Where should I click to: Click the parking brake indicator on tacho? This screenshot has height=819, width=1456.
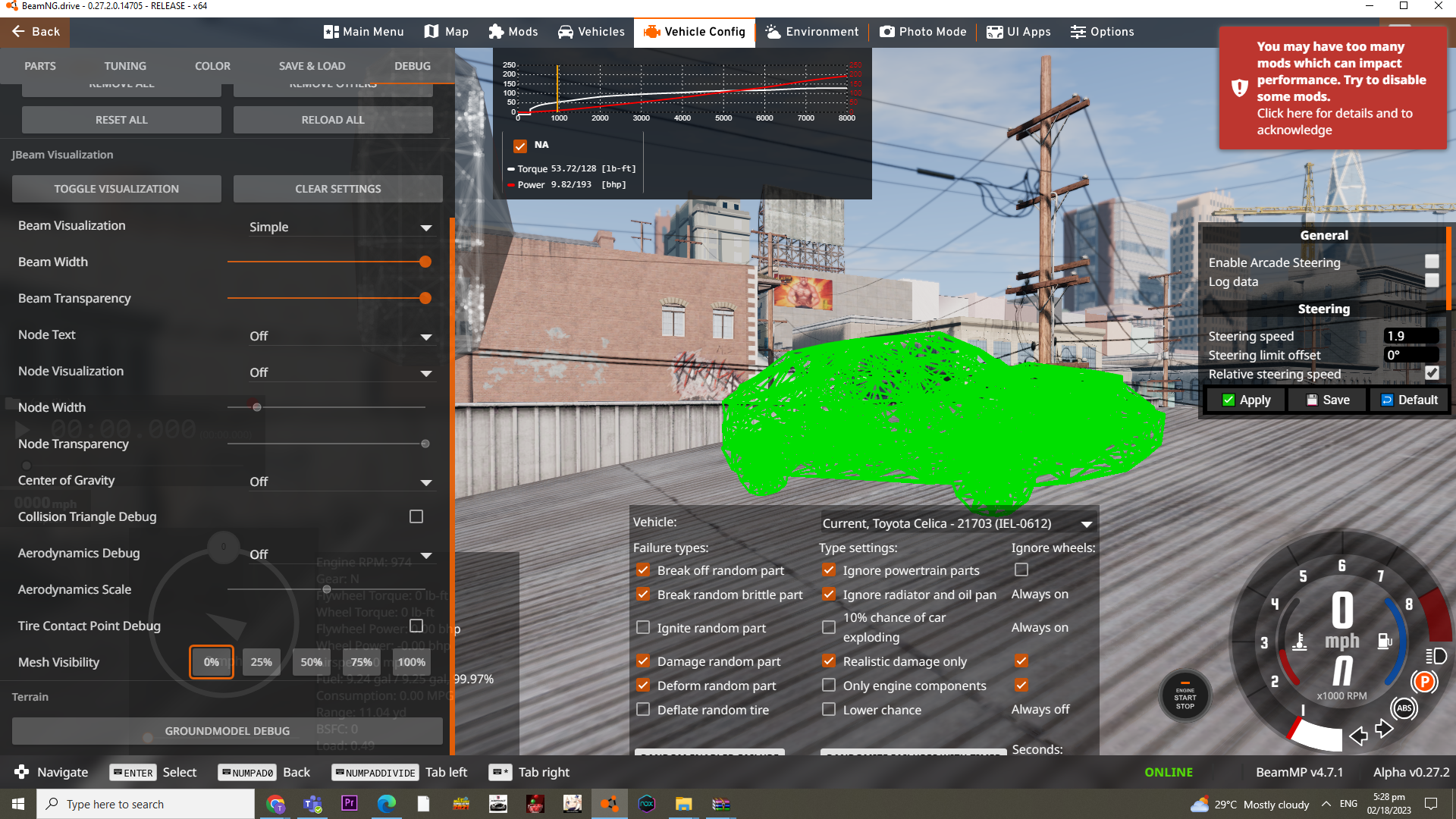point(1424,682)
